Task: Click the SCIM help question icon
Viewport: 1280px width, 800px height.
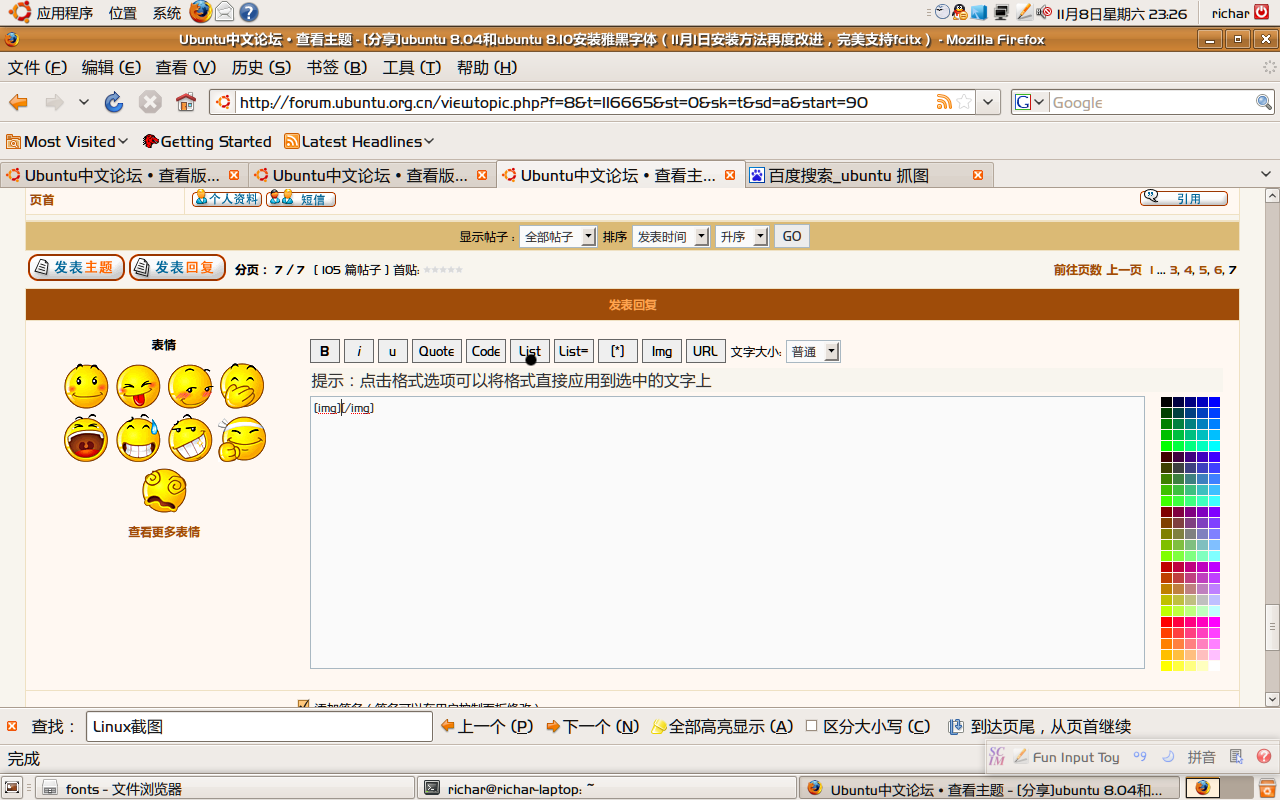Action: (1265, 757)
